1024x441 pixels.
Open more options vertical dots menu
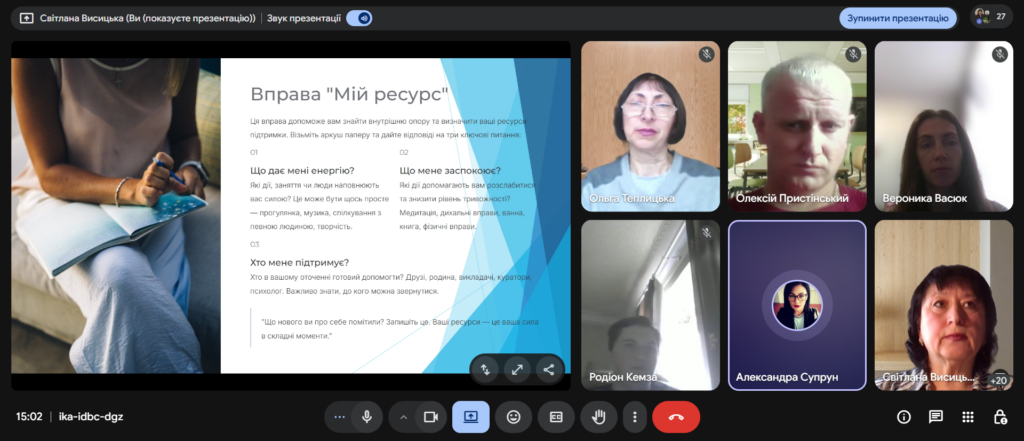[x=634, y=417]
